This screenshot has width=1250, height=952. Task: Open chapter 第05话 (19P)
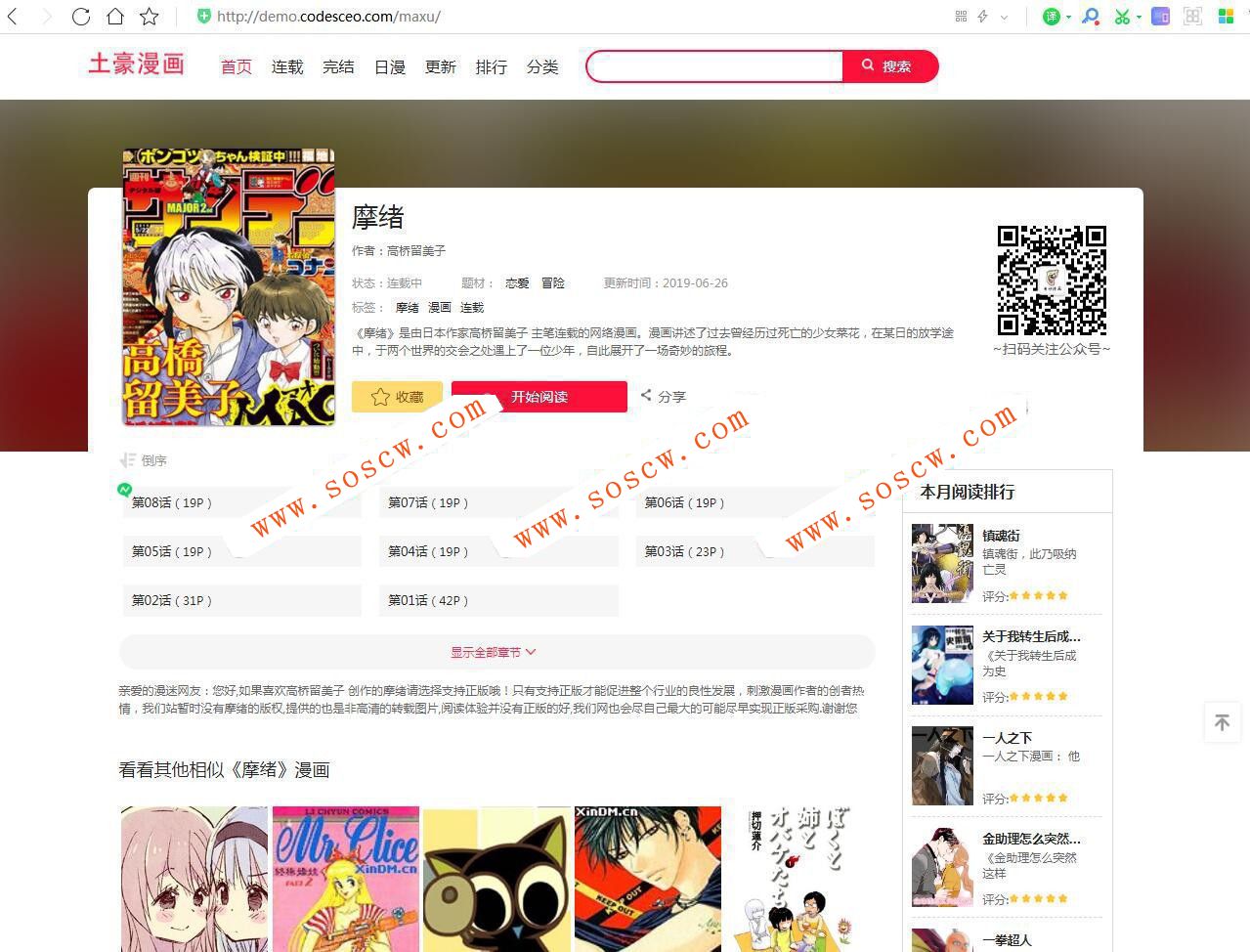tap(241, 551)
